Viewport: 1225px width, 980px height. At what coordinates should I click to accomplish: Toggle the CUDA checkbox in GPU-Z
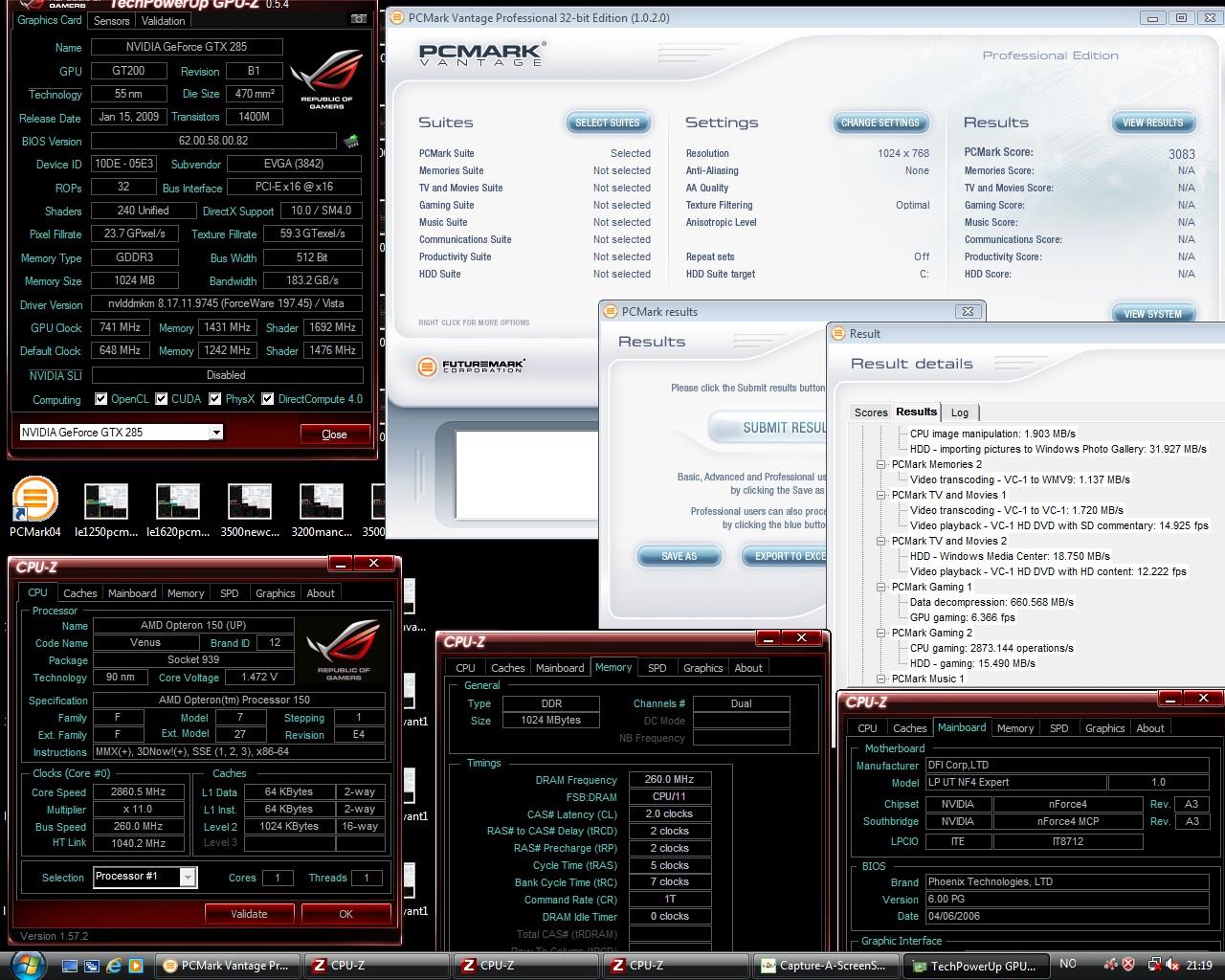[x=162, y=399]
